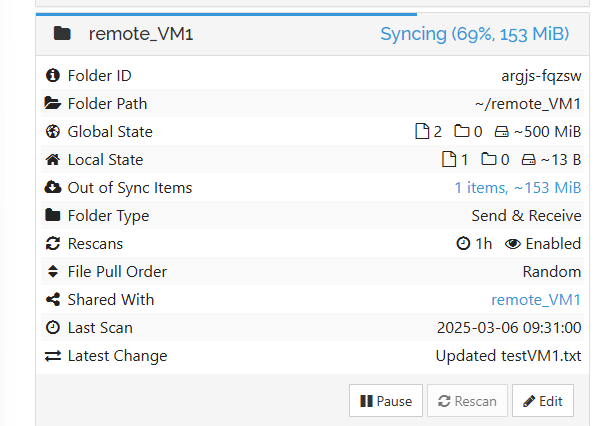Click the Syncing 69% status text

click(x=475, y=34)
